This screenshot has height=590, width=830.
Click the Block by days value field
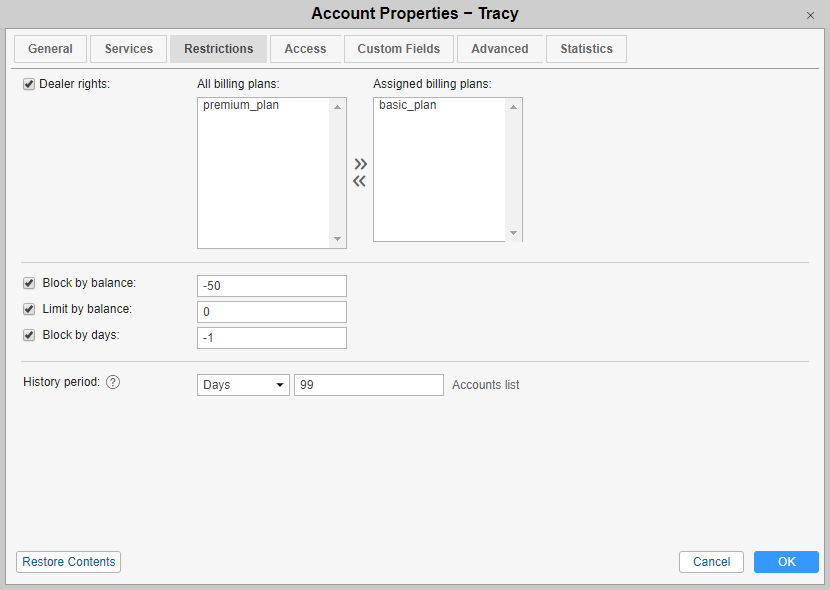point(272,338)
